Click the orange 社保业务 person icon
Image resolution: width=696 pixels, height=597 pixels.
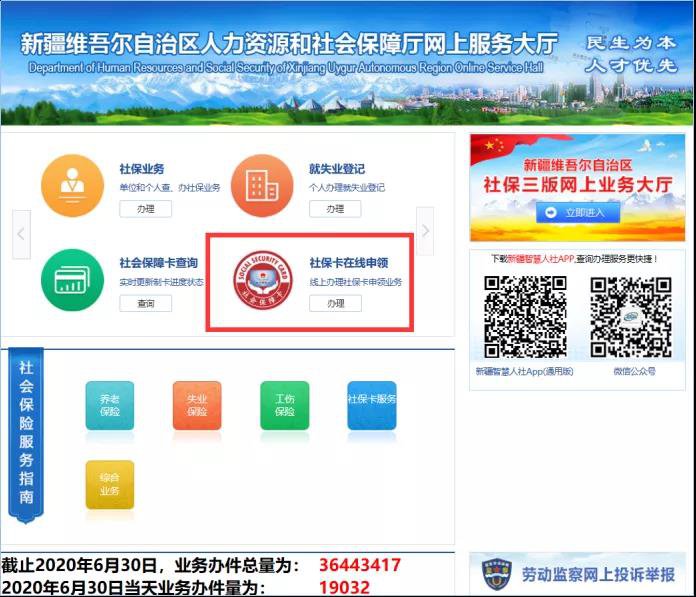[x=72, y=186]
